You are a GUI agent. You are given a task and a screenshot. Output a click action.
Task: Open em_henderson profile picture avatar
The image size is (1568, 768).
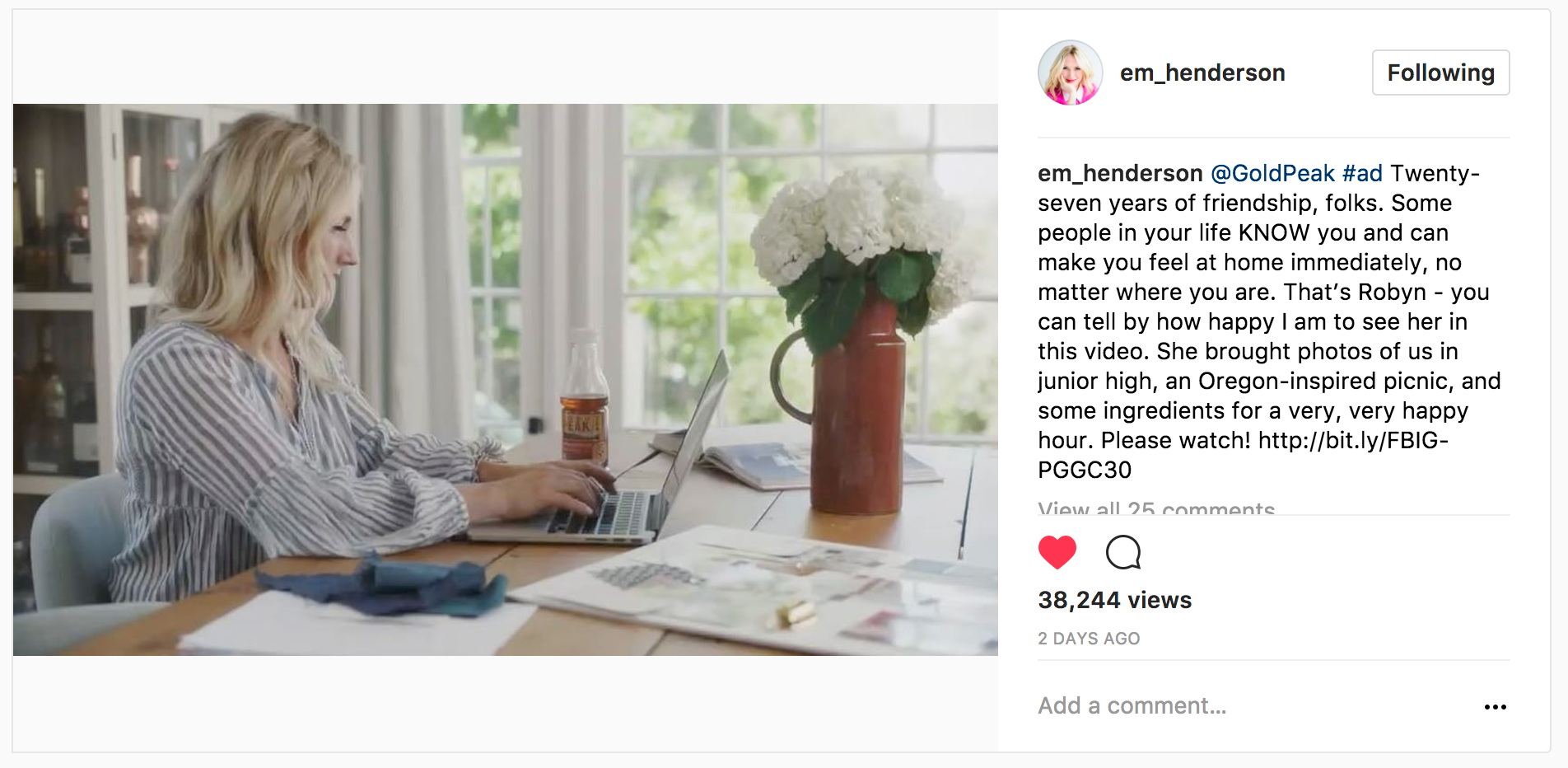coord(1070,73)
